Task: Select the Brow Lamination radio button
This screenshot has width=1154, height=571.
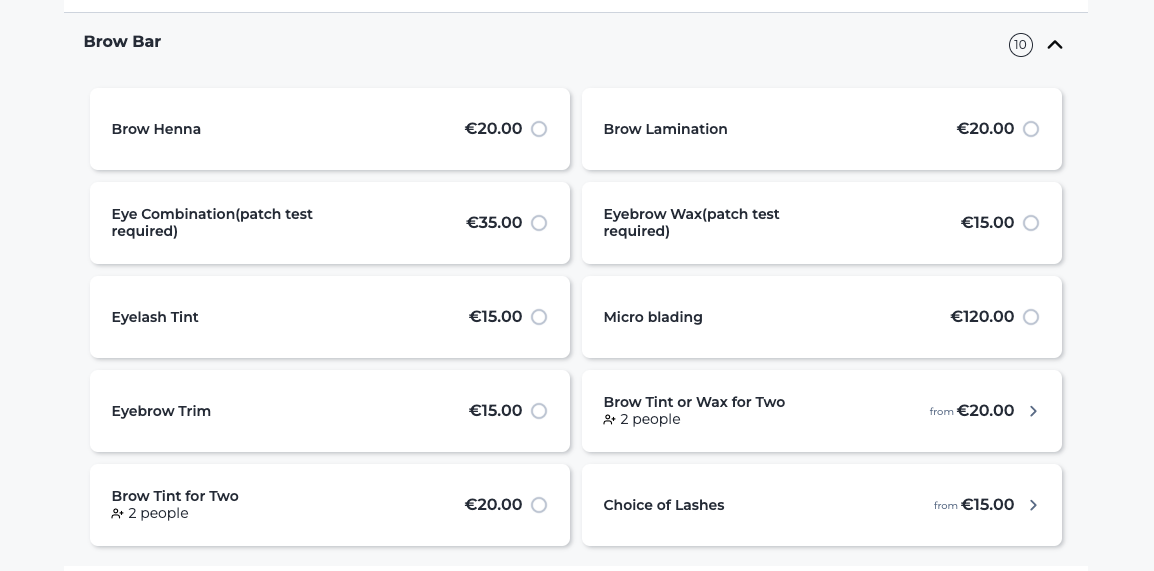Action: tap(1030, 130)
